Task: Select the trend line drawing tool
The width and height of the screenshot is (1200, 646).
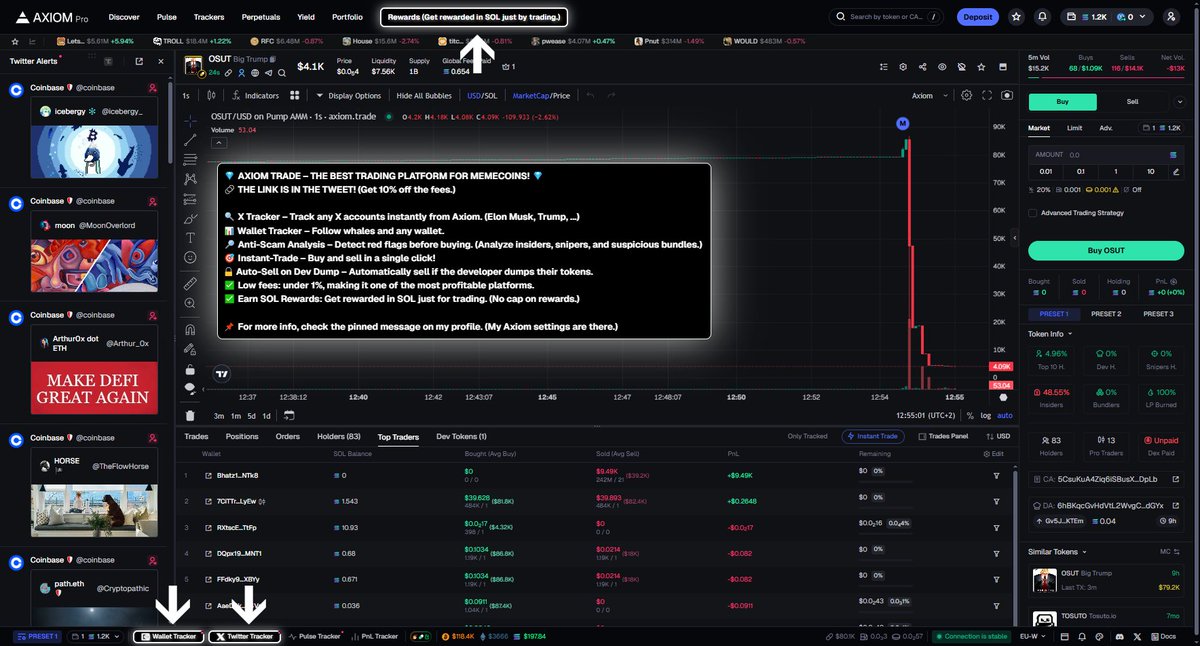Action: pyautogui.click(x=190, y=139)
